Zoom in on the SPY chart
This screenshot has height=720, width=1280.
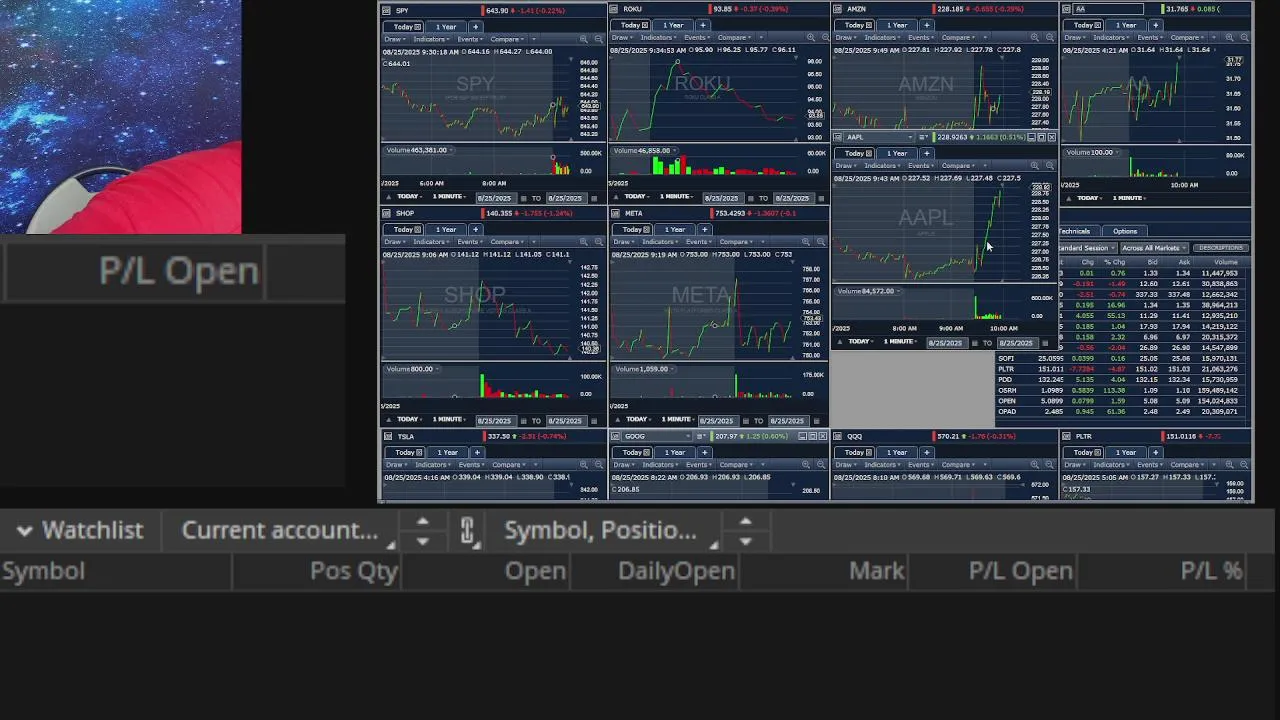pyautogui.click(x=583, y=39)
